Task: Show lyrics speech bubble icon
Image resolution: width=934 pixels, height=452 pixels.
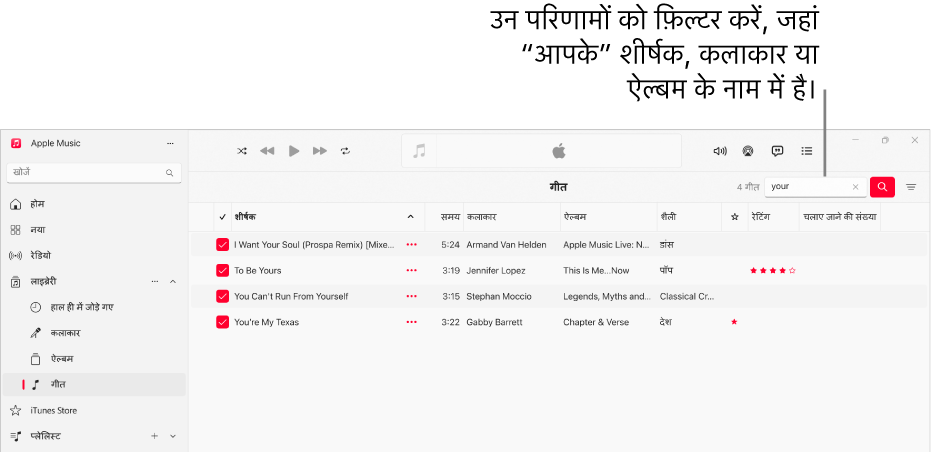Action: [777, 151]
